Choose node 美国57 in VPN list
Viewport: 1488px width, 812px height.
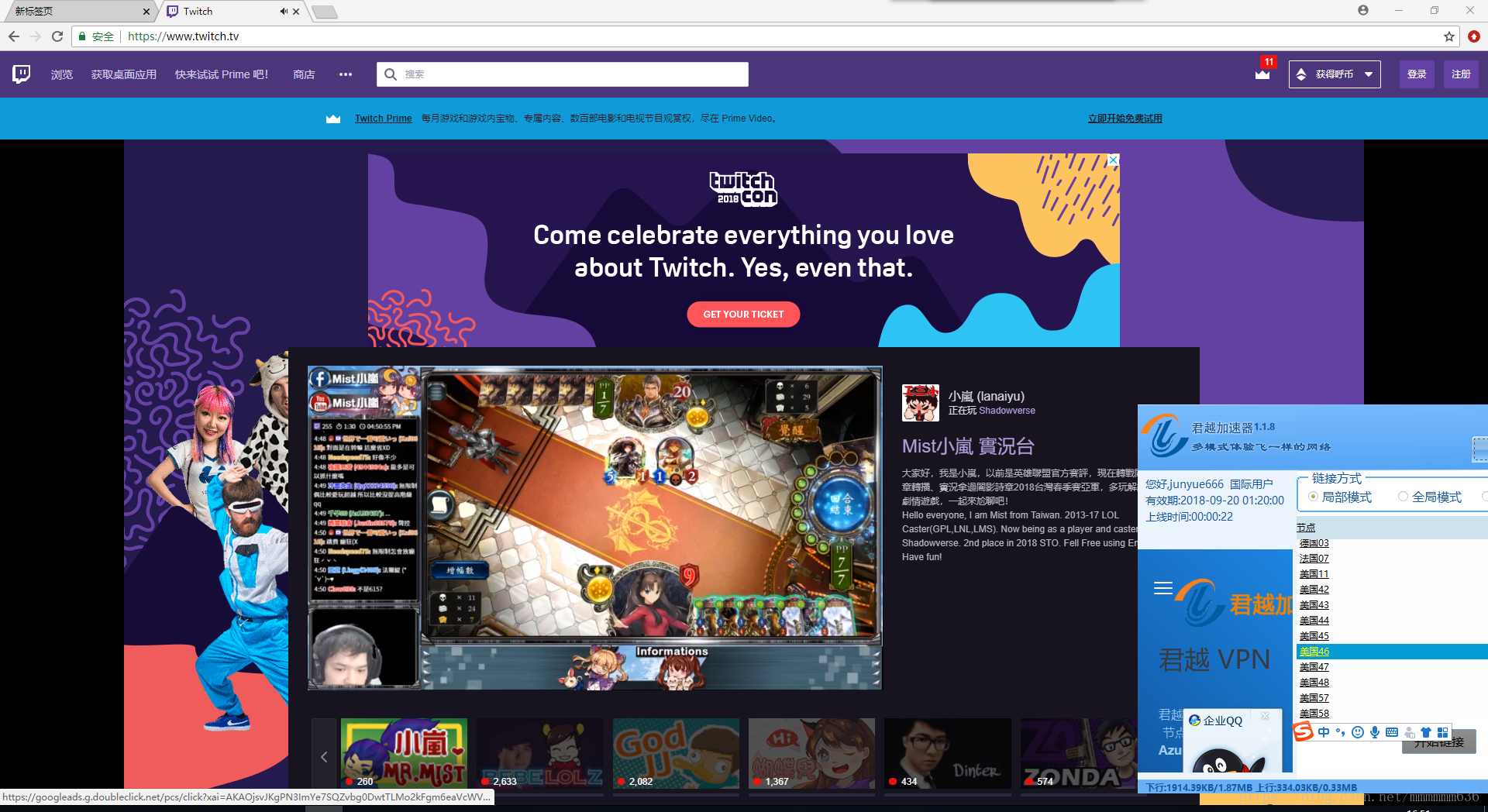pos(1314,698)
